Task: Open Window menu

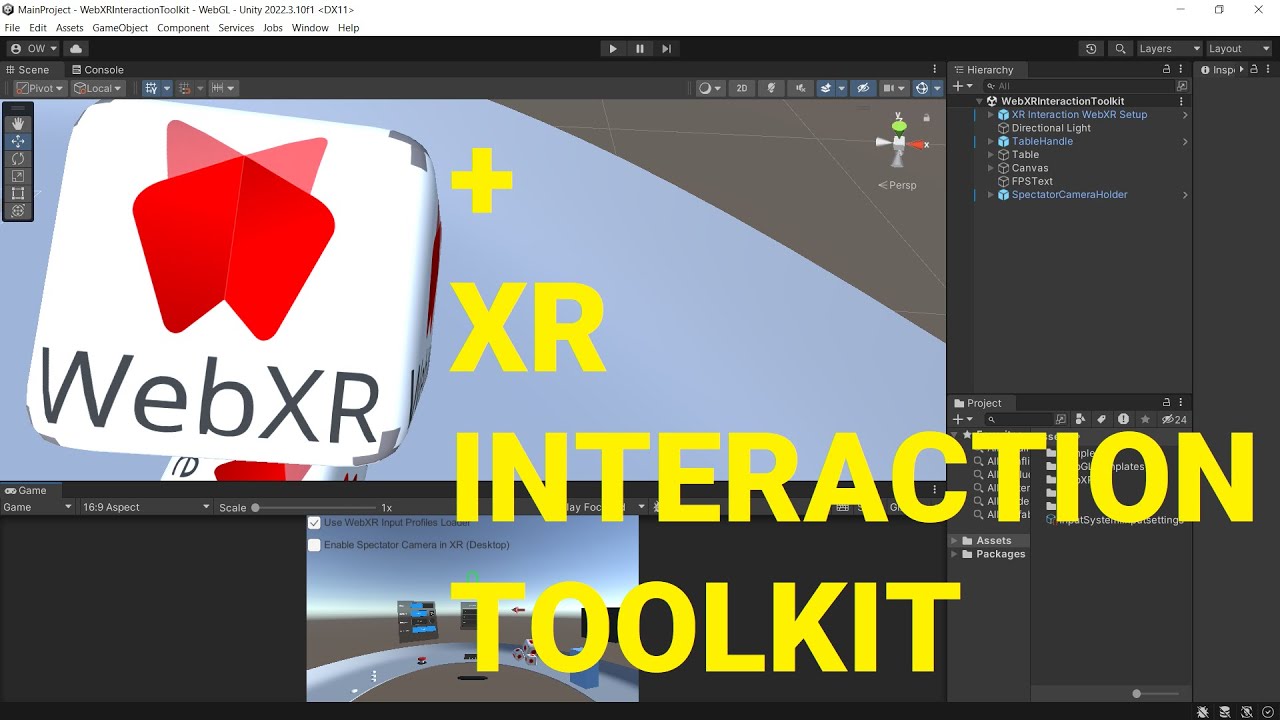Action: tap(310, 28)
